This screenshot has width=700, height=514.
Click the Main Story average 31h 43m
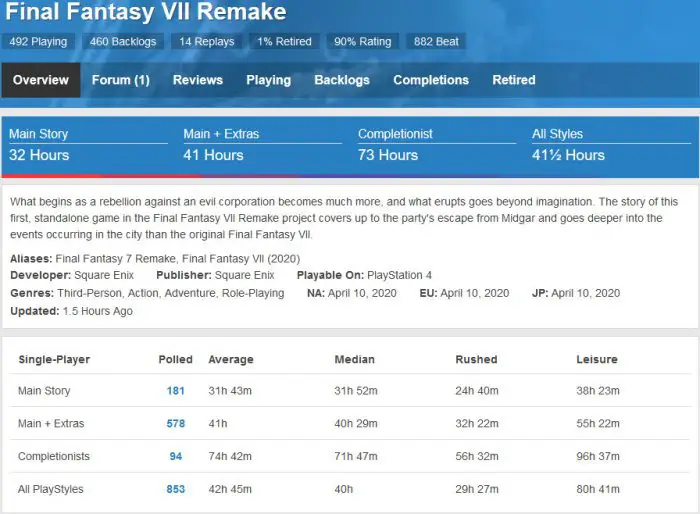click(x=230, y=391)
